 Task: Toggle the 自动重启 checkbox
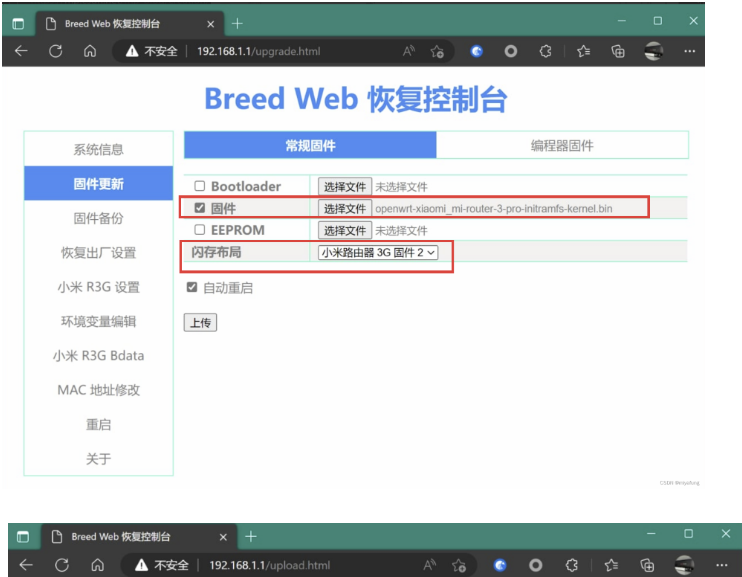point(192,288)
